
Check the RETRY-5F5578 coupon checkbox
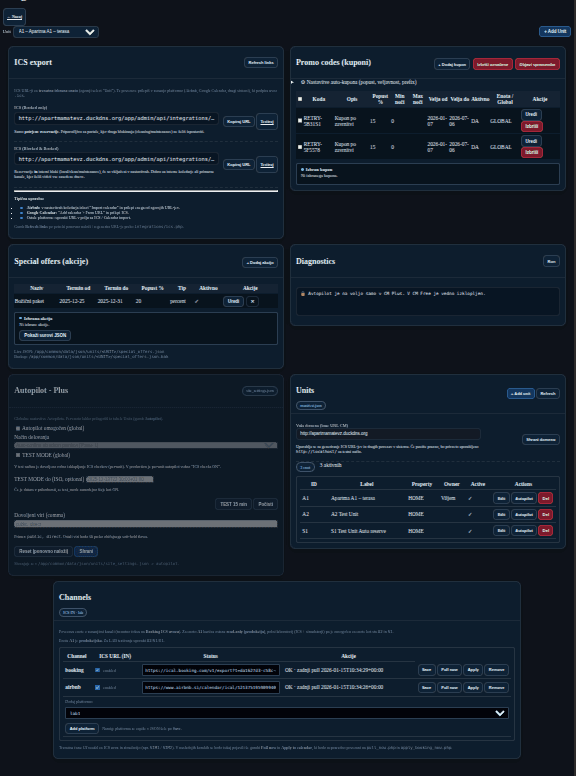(x=300, y=147)
